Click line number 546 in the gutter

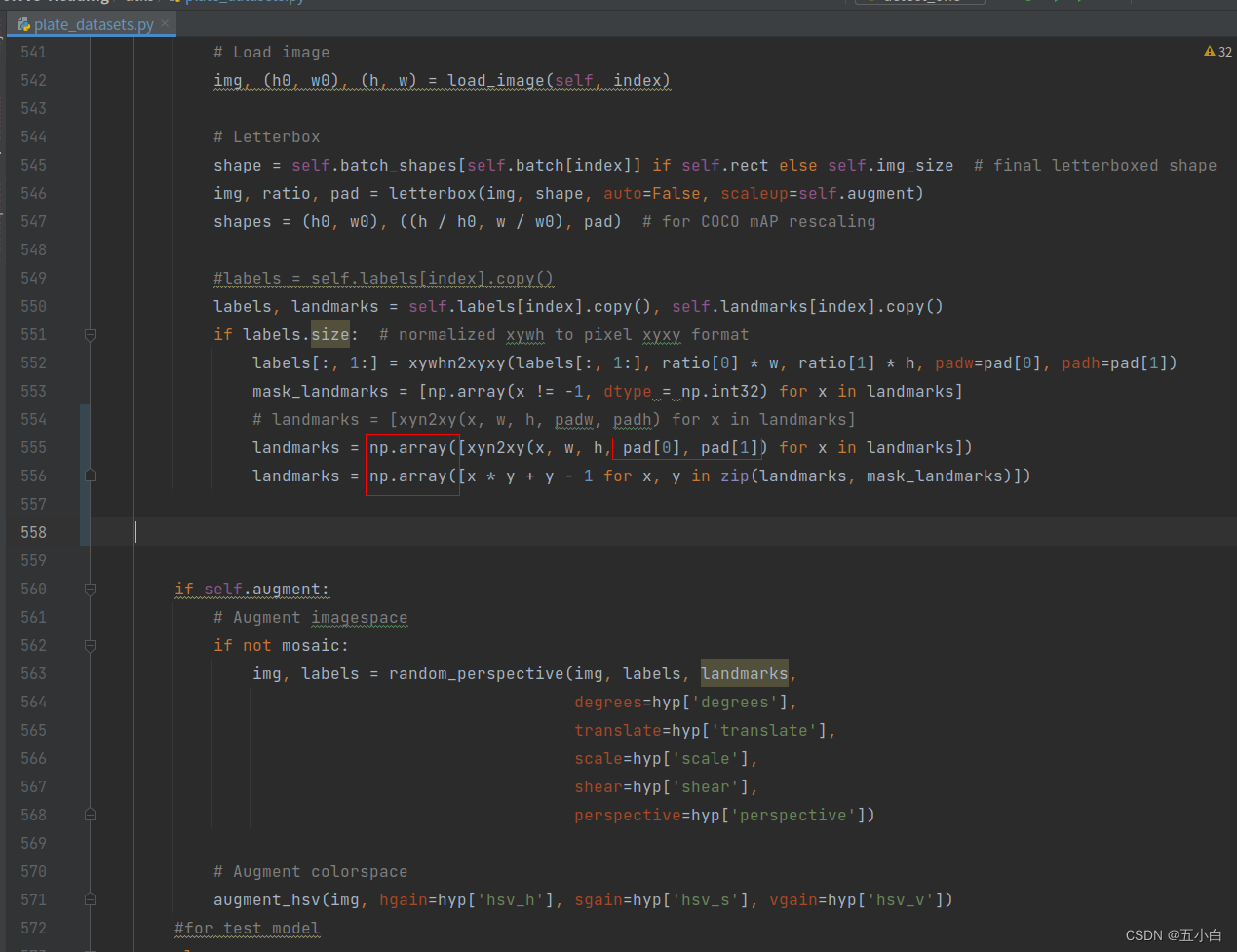coord(33,193)
